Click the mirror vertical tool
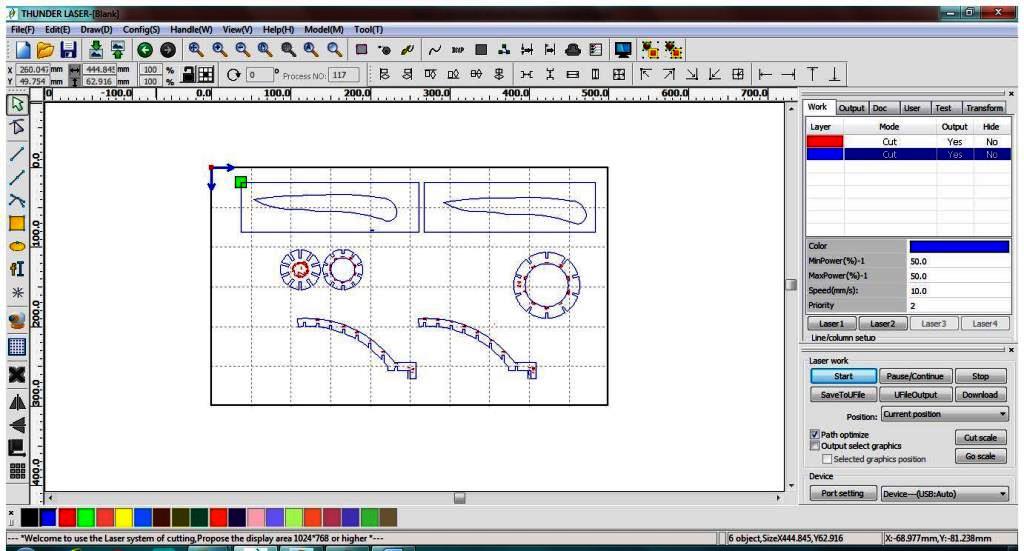 coord(17,426)
